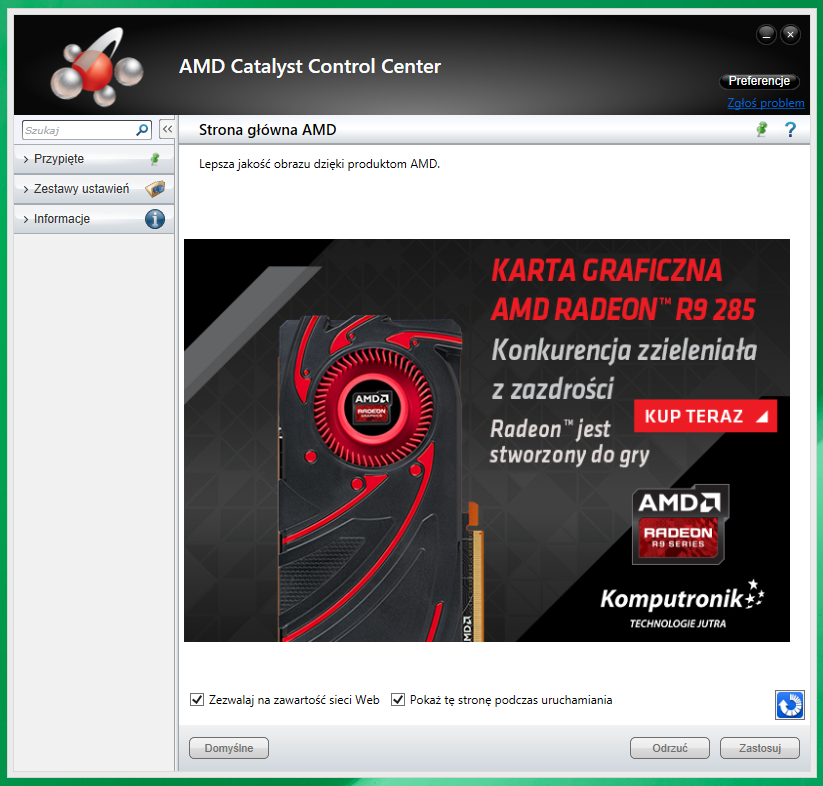
Task: Open the Preferencje menu
Action: (759, 81)
